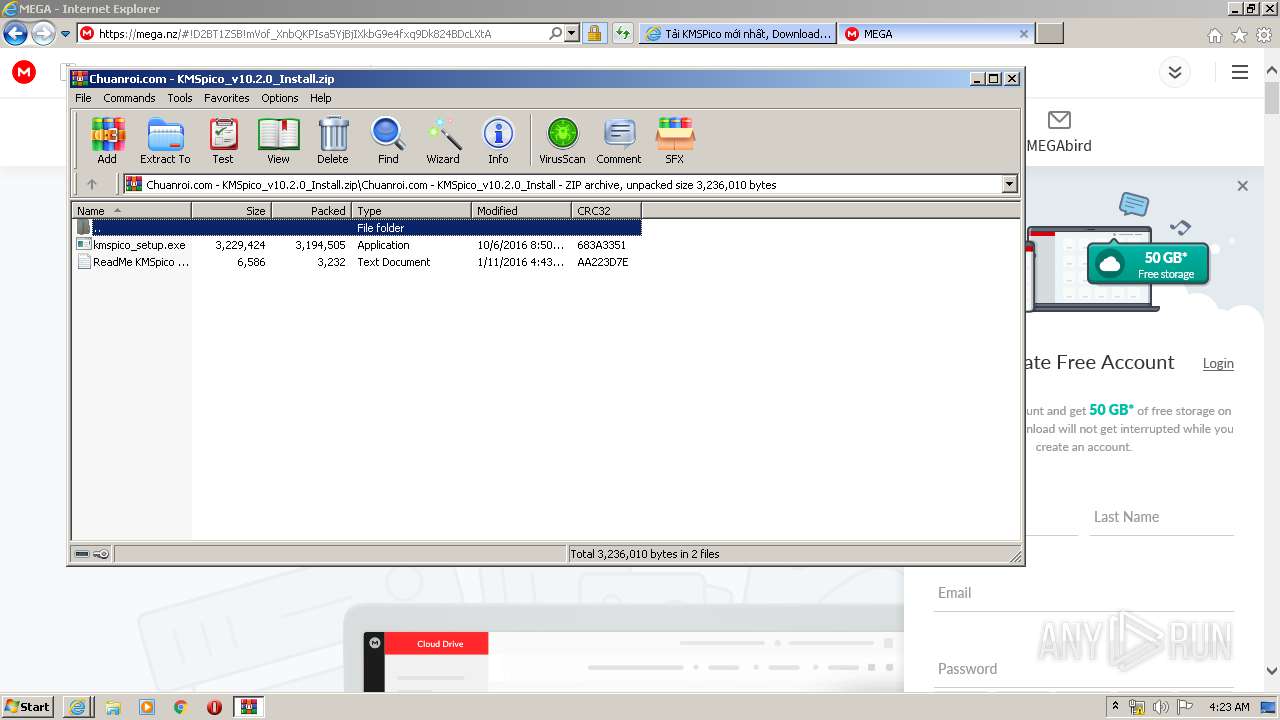This screenshot has height=720, width=1280.
Task: Click the 3,229,424 size value
Action: [240, 245]
